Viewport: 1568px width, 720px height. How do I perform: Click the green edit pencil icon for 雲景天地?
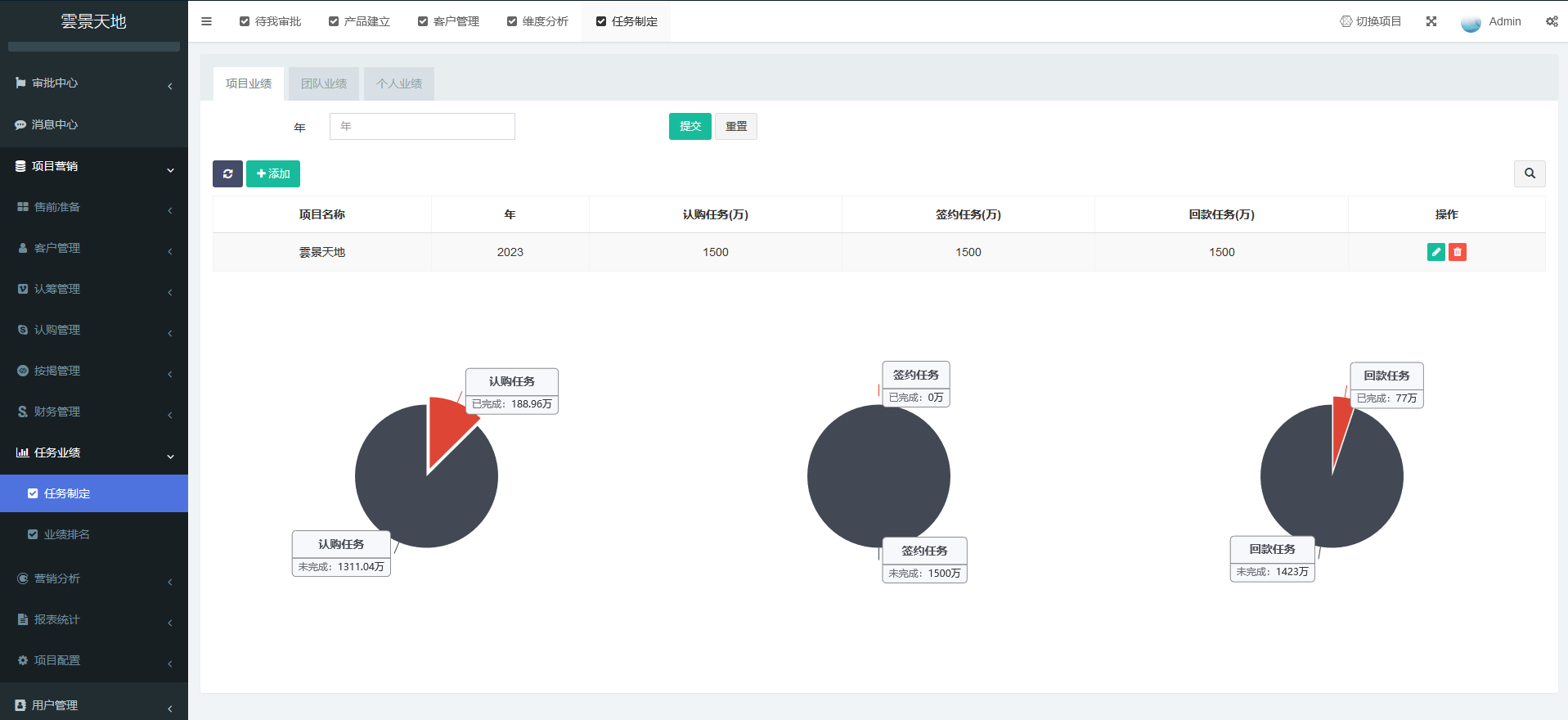coord(1436,252)
